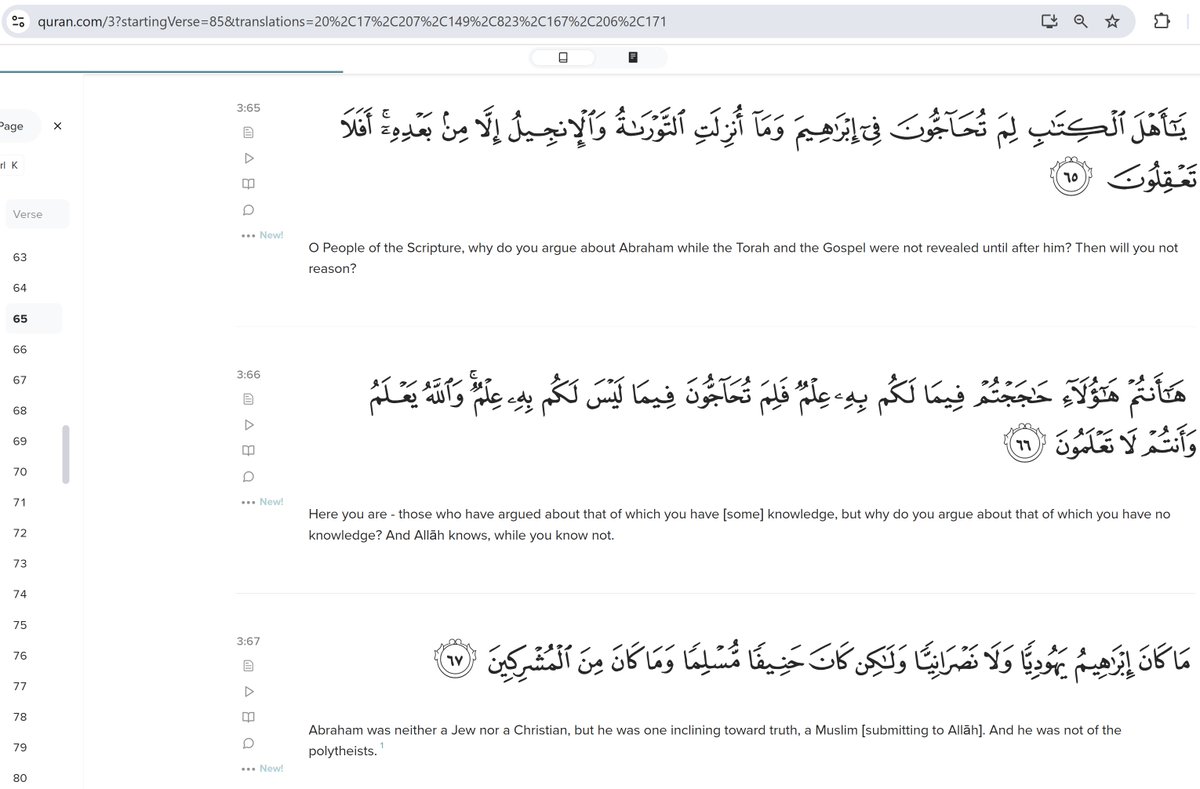The image size is (1200, 789).
Task: Open tafsir book icon for verse 3:65
Action: tap(248, 184)
